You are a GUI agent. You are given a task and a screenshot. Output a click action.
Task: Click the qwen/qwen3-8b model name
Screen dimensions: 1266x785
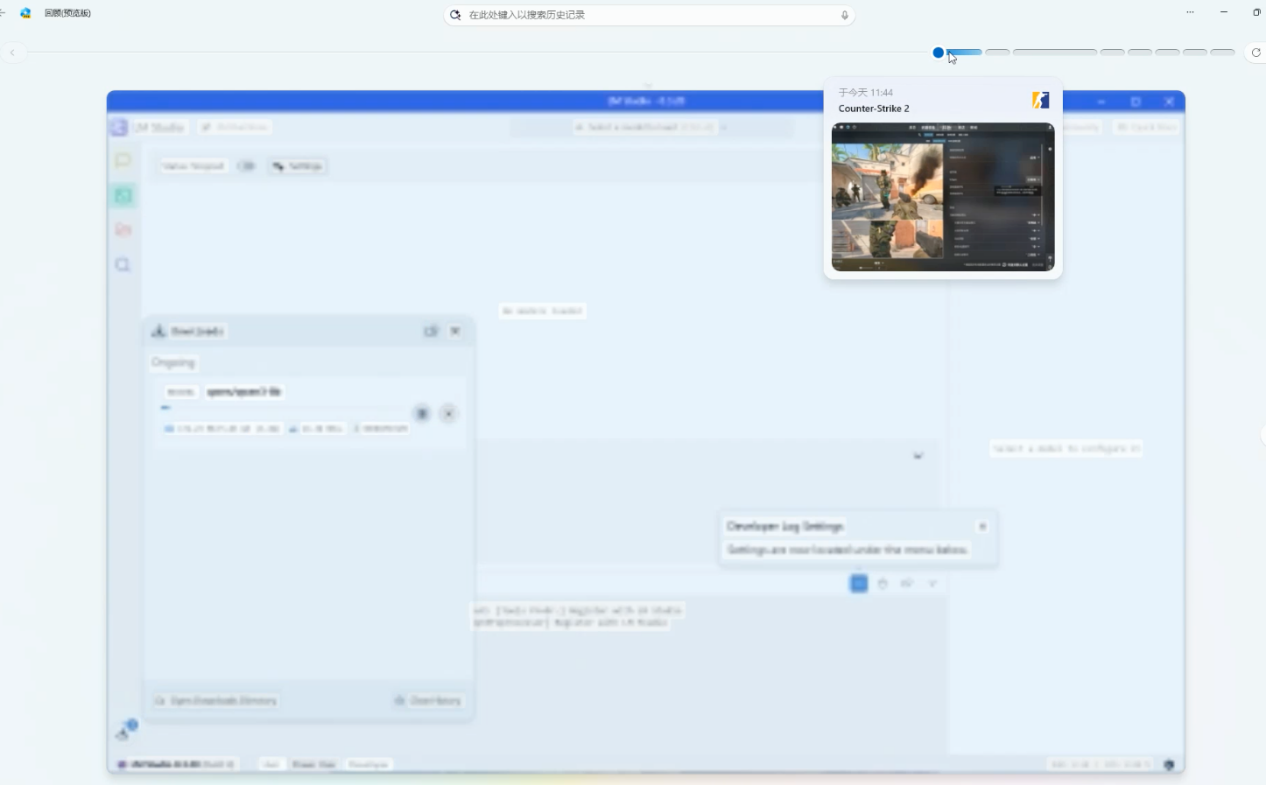point(244,392)
